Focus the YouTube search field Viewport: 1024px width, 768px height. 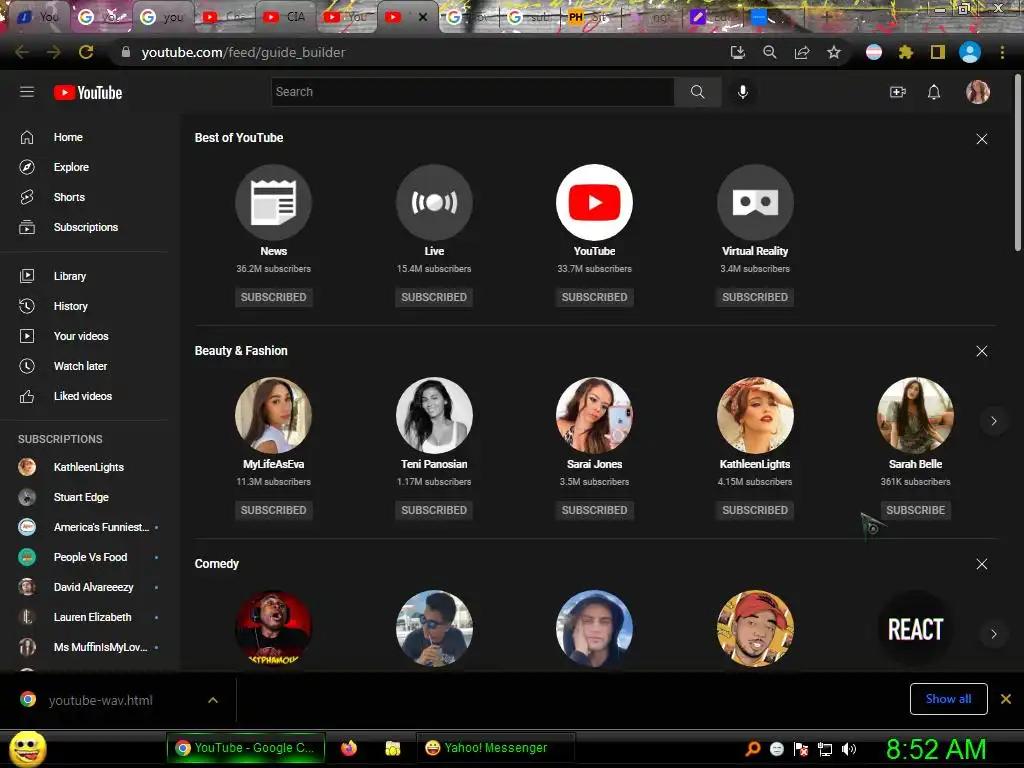[x=473, y=92]
